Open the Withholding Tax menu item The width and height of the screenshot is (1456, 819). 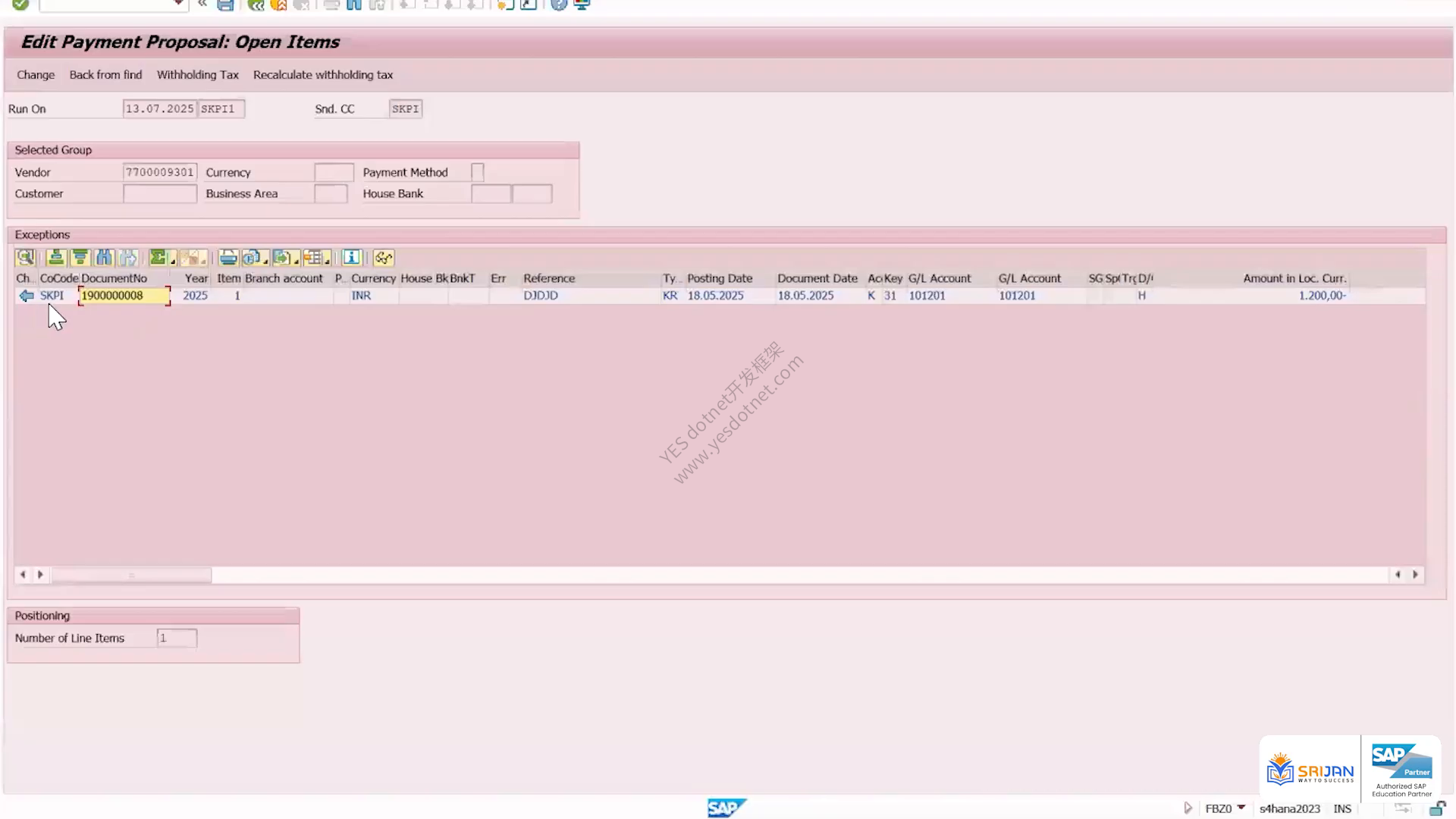tap(197, 75)
